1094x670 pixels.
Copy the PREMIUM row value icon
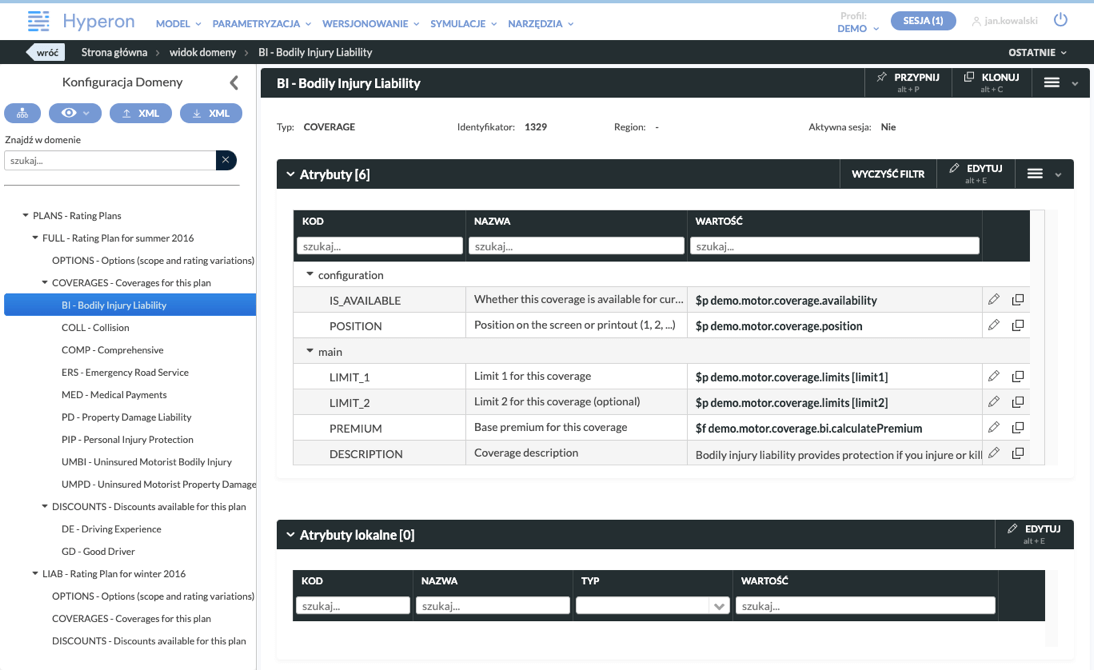click(x=1018, y=427)
